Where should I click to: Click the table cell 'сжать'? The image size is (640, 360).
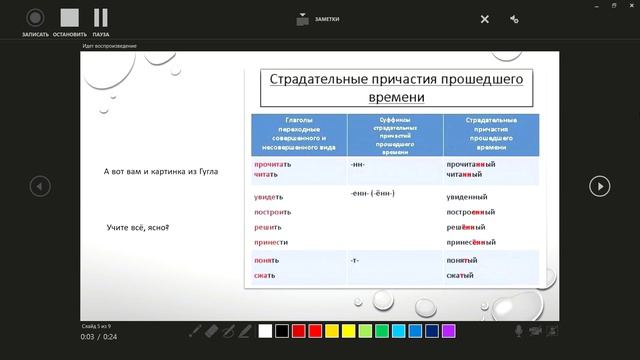click(264, 276)
